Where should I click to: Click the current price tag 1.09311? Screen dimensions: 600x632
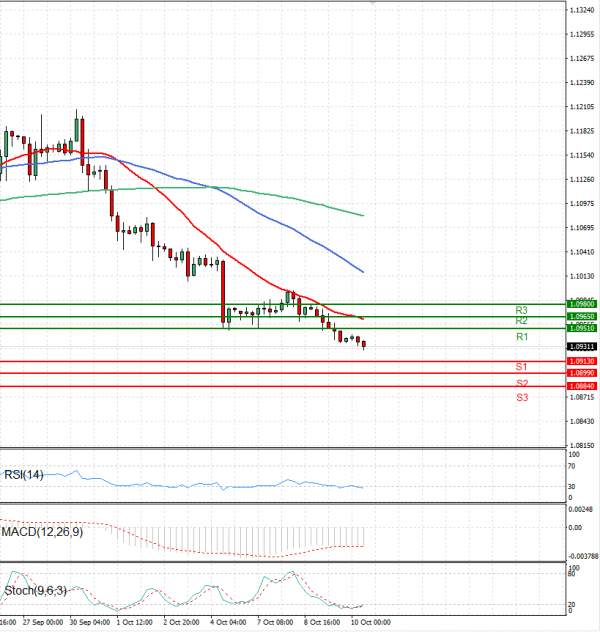click(582, 346)
